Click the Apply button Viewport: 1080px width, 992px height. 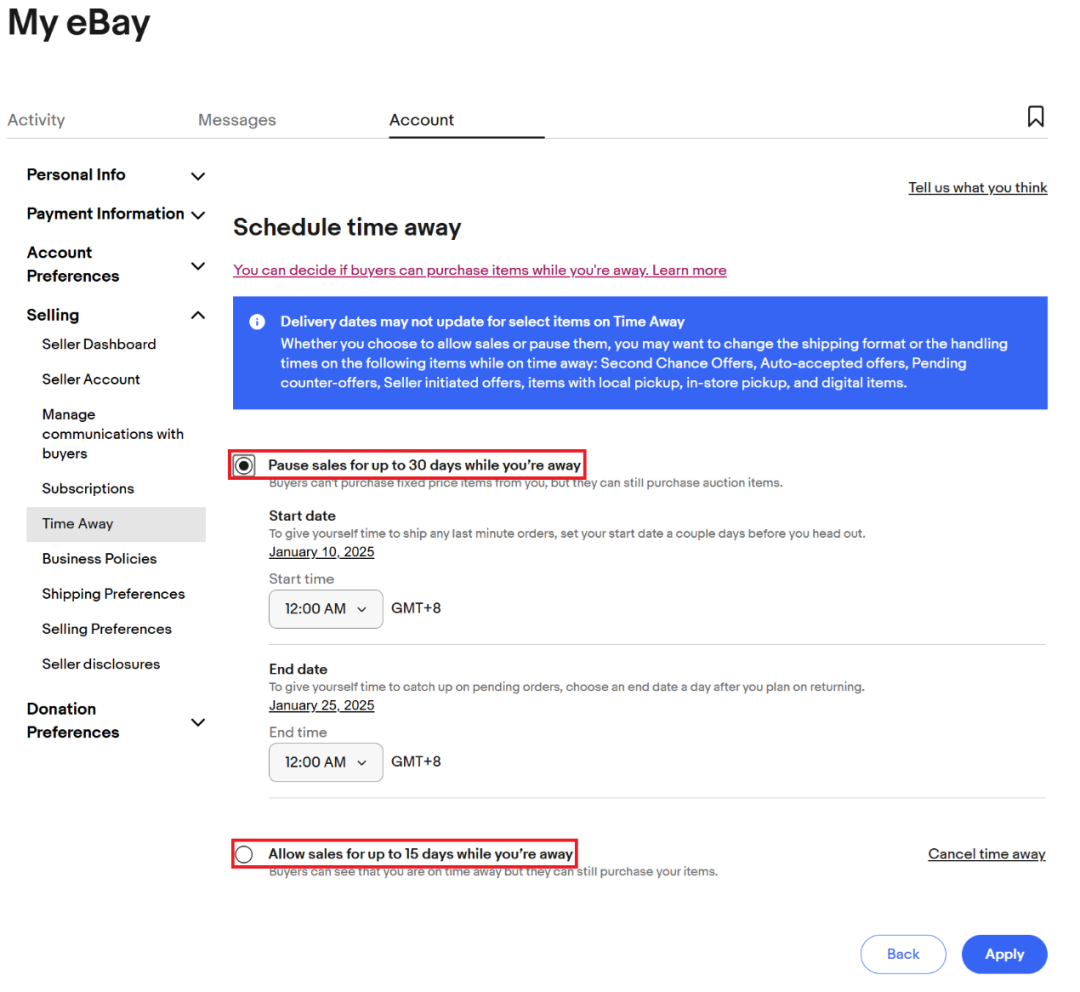1004,954
